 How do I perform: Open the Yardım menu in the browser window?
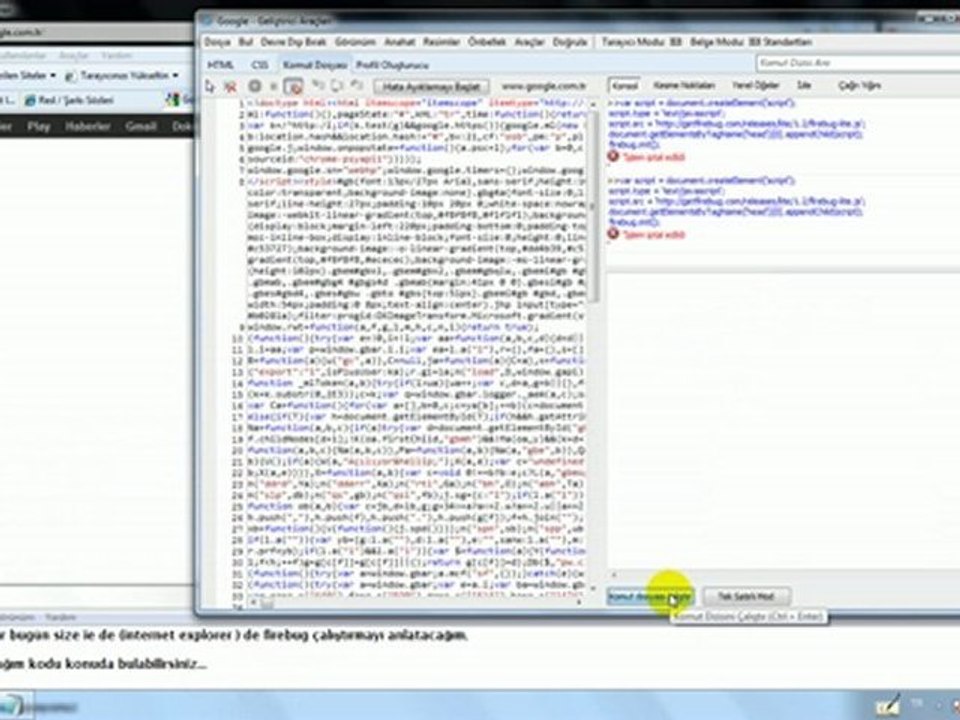(x=116, y=56)
